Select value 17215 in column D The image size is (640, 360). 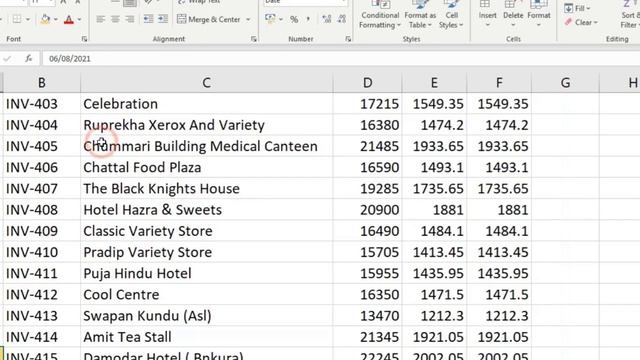pos(367,104)
